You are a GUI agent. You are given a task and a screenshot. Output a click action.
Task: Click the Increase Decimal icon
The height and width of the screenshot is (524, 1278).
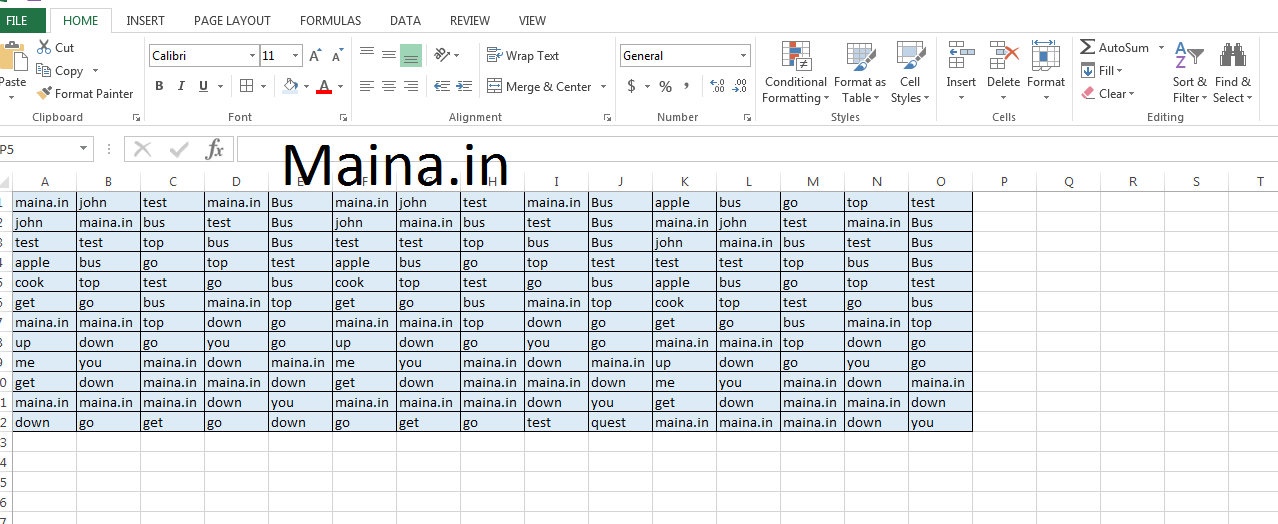717,87
